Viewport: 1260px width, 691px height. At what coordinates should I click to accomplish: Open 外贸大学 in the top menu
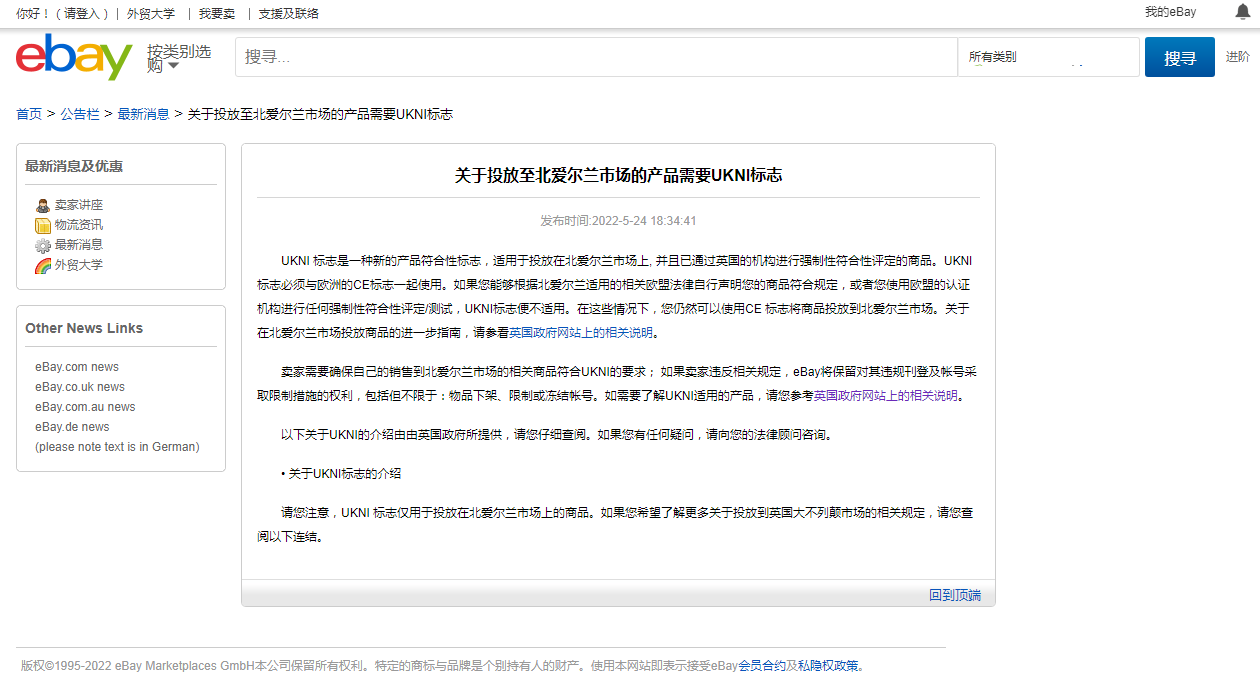tap(150, 13)
